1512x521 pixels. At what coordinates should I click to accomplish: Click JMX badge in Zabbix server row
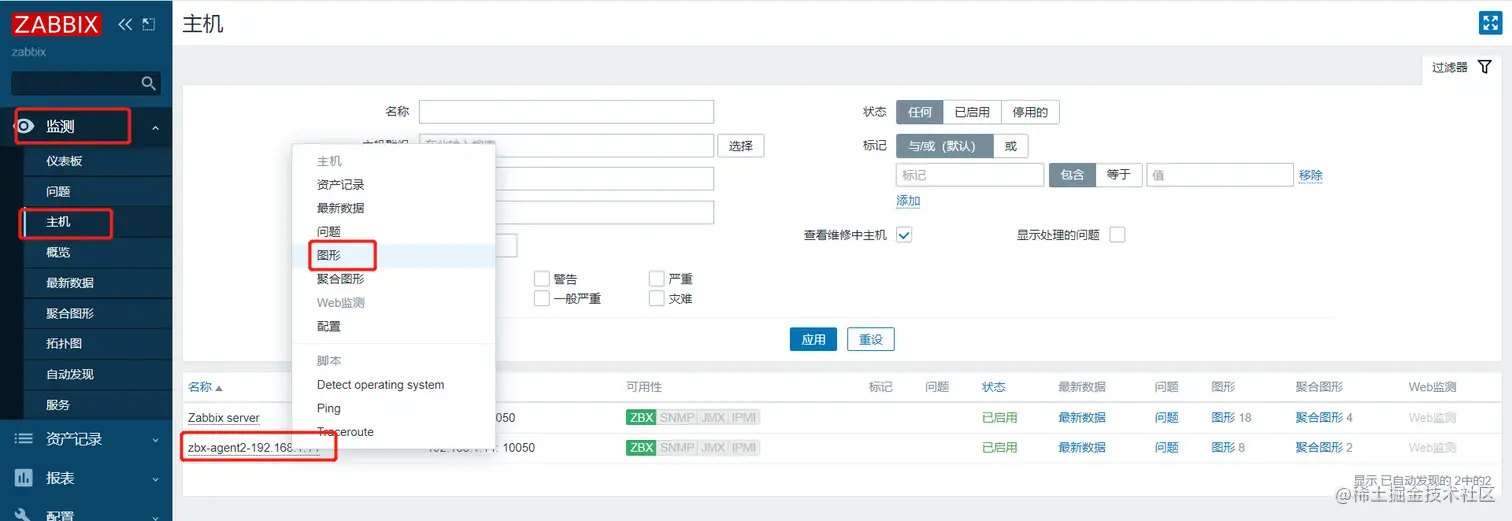[712, 417]
